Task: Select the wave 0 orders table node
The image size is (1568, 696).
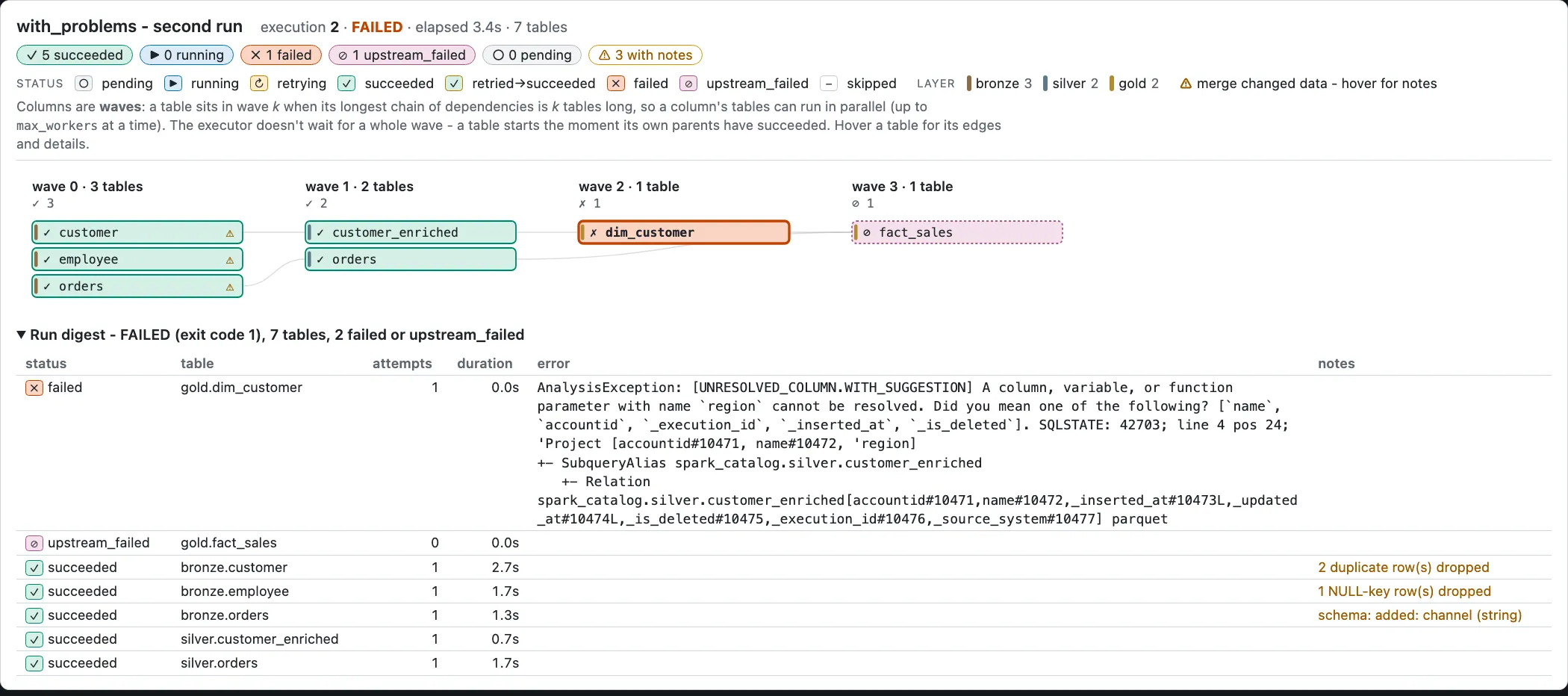Action: [x=137, y=286]
